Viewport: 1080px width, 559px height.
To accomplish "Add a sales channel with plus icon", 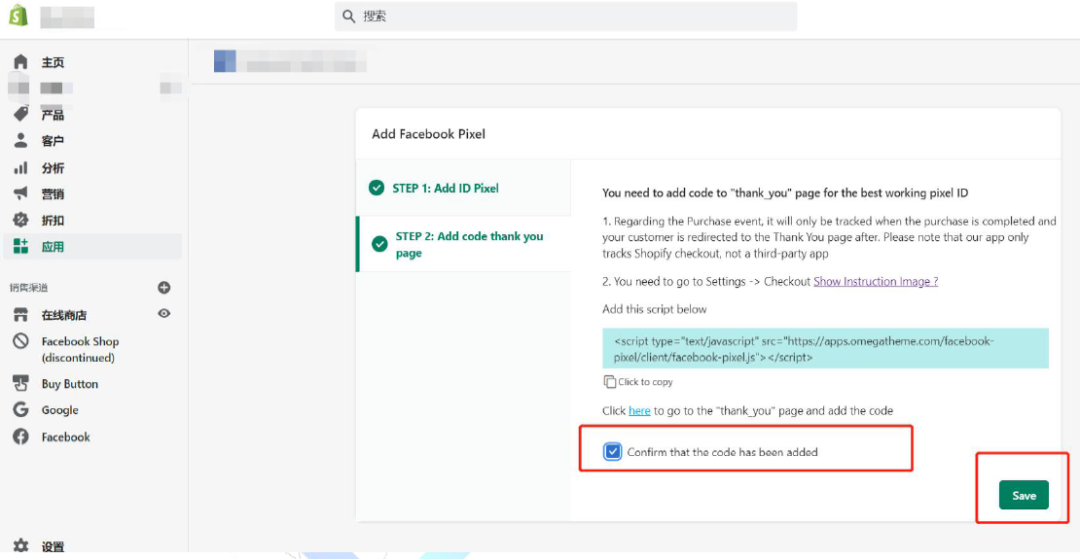I will coord(164,288).
